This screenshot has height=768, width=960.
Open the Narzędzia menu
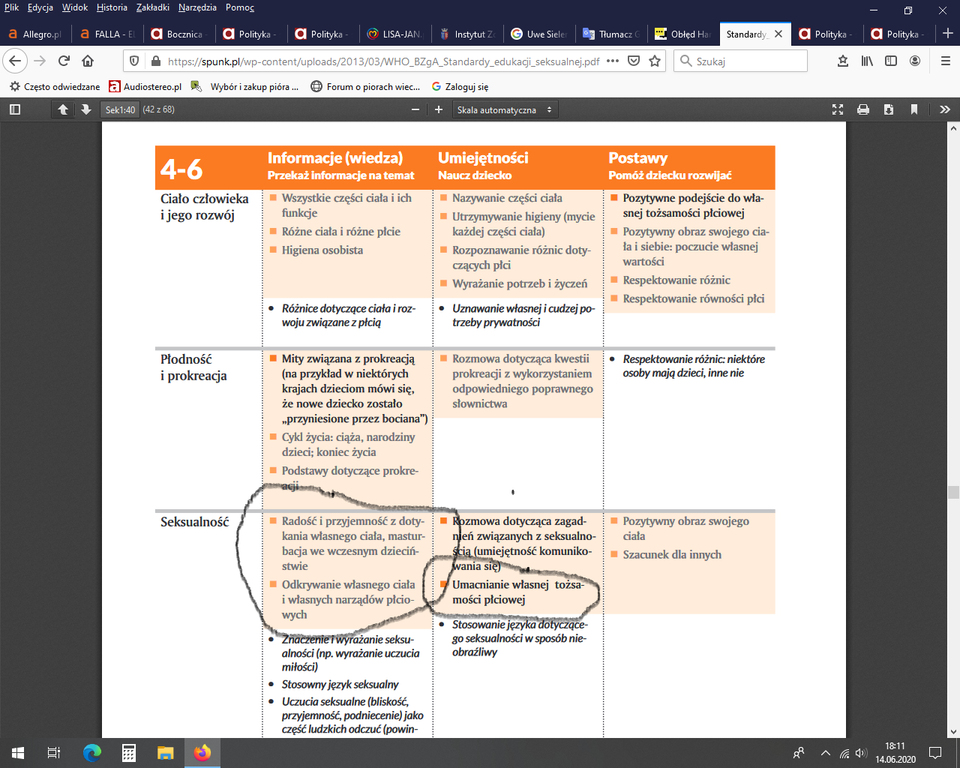197,7
